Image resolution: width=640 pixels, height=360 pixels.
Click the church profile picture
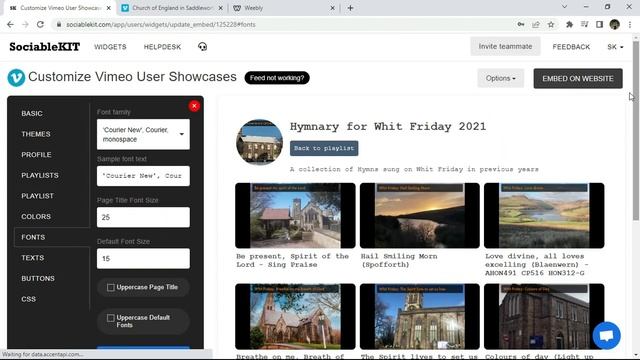tap(259, 142)
